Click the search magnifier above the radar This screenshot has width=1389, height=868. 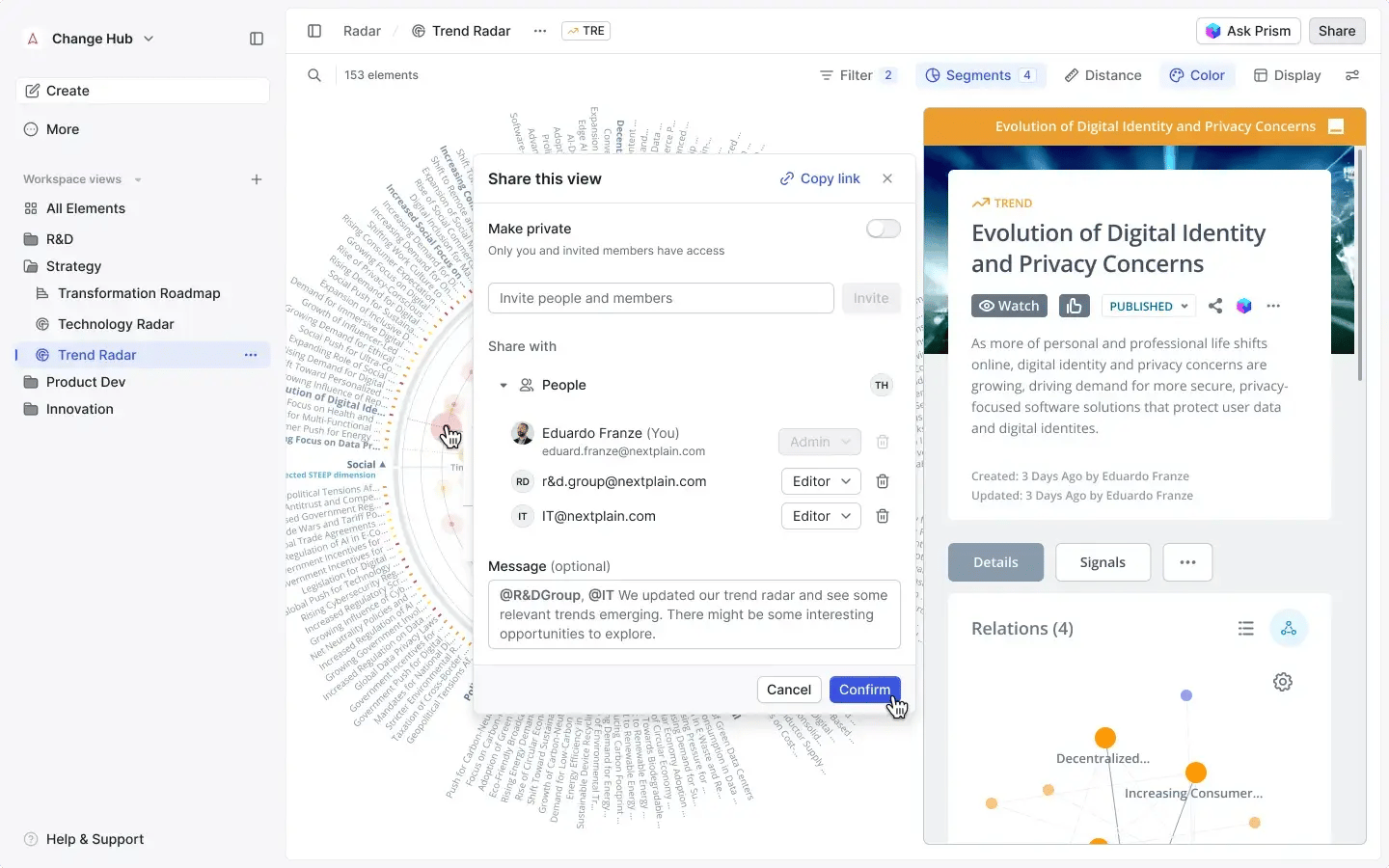tap(314, 75)
